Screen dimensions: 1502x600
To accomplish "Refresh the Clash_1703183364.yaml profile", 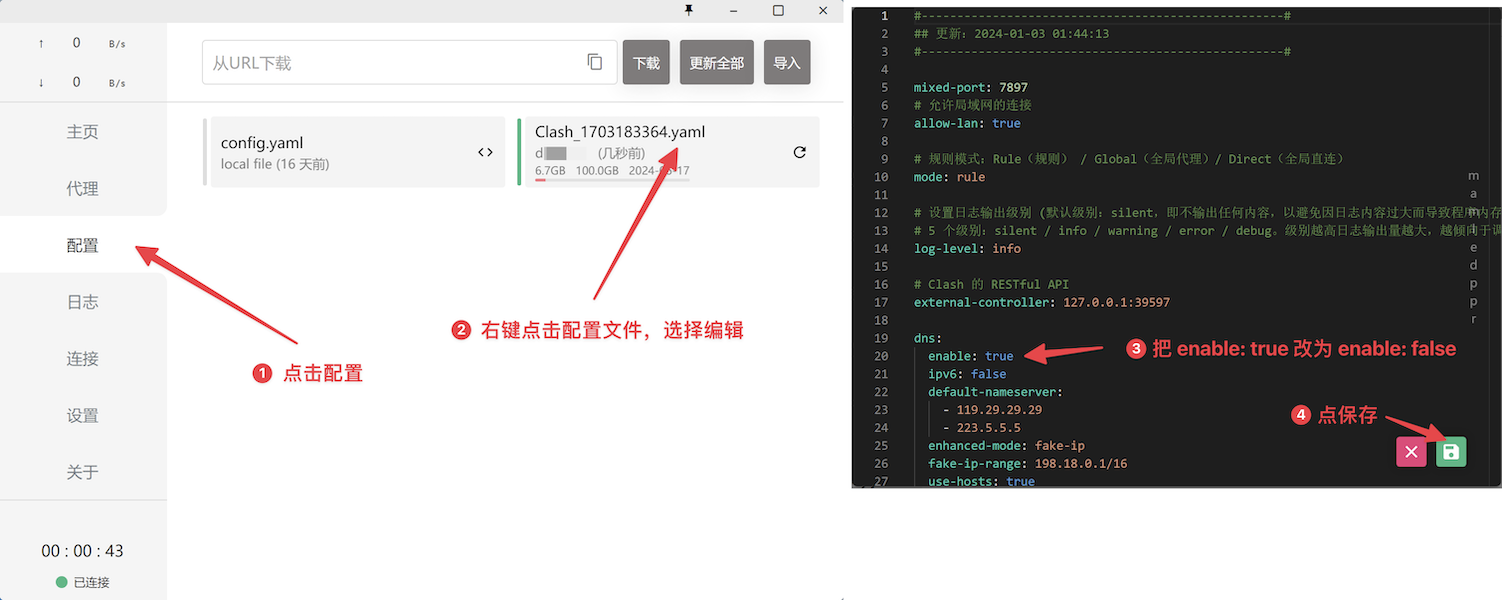I will [x=799, y=152].
